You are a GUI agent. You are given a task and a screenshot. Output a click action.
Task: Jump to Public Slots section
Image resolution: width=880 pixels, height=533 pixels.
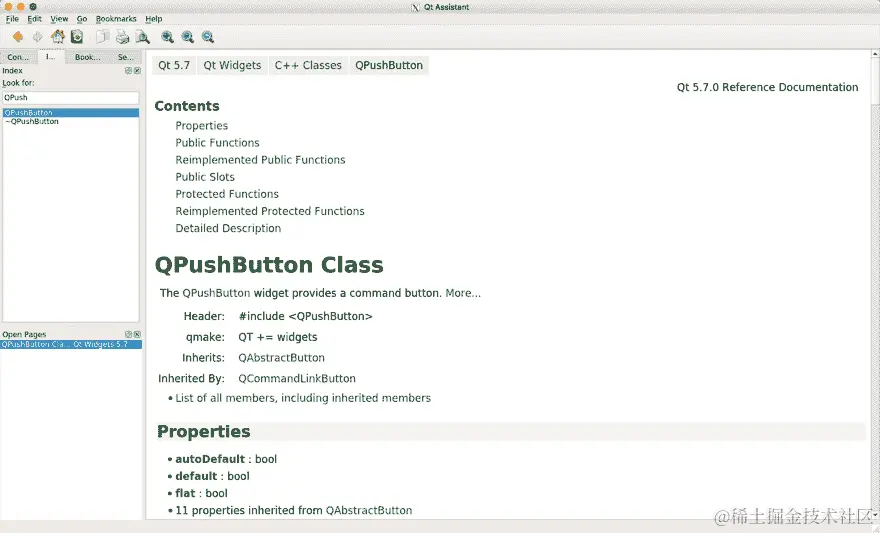(205, 177)
